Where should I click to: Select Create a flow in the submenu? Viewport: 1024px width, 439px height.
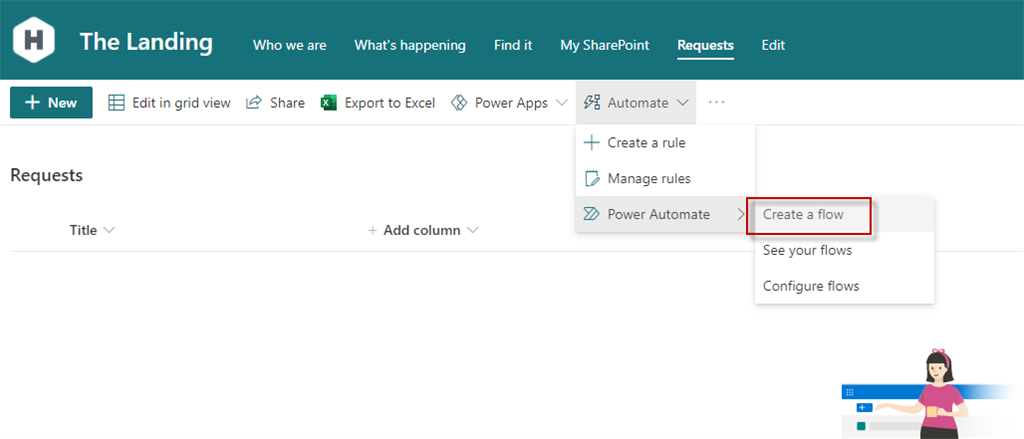tap(844, 214)
